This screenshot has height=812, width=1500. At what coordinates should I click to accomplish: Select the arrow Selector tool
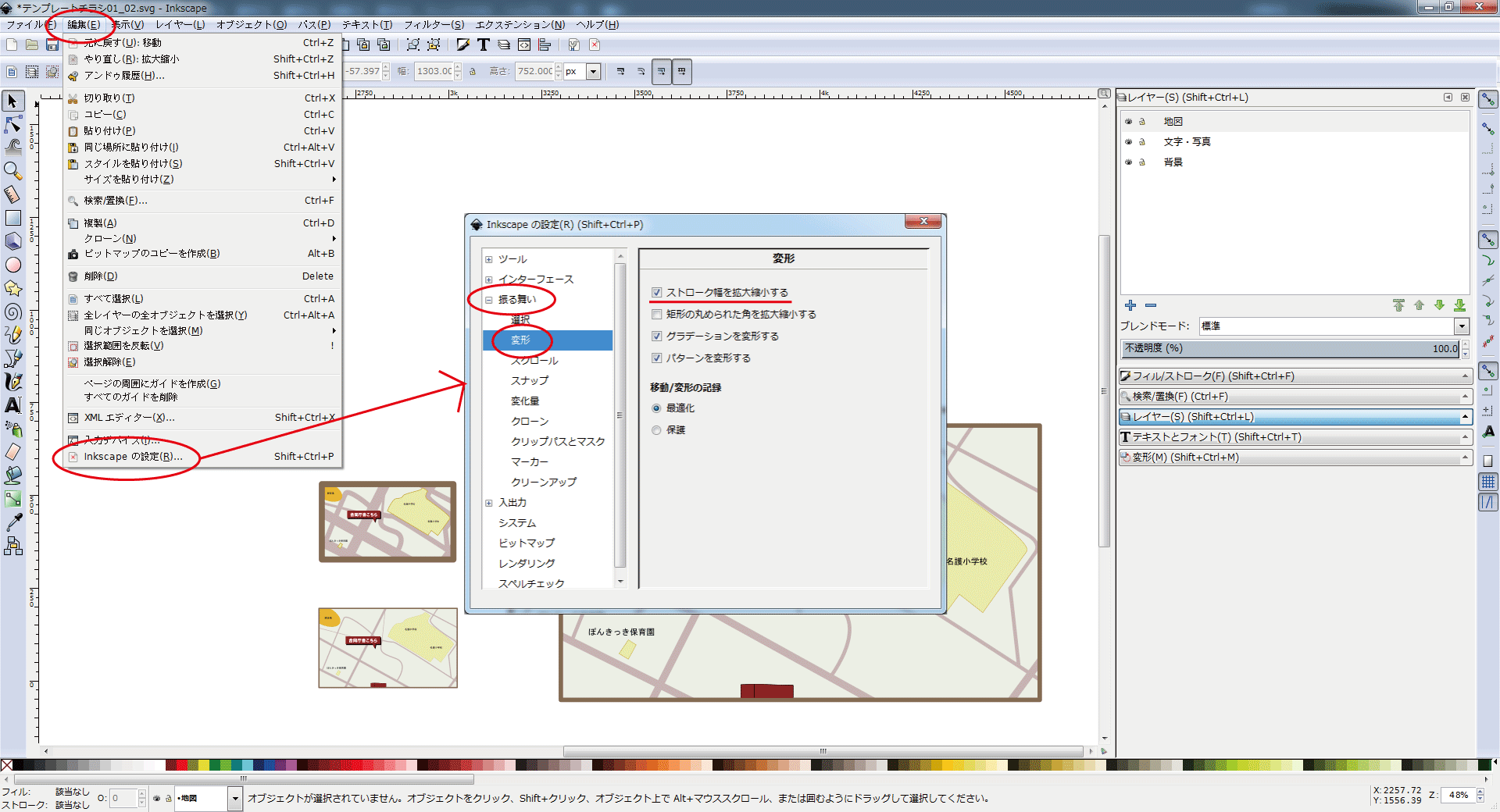[12, 101]
